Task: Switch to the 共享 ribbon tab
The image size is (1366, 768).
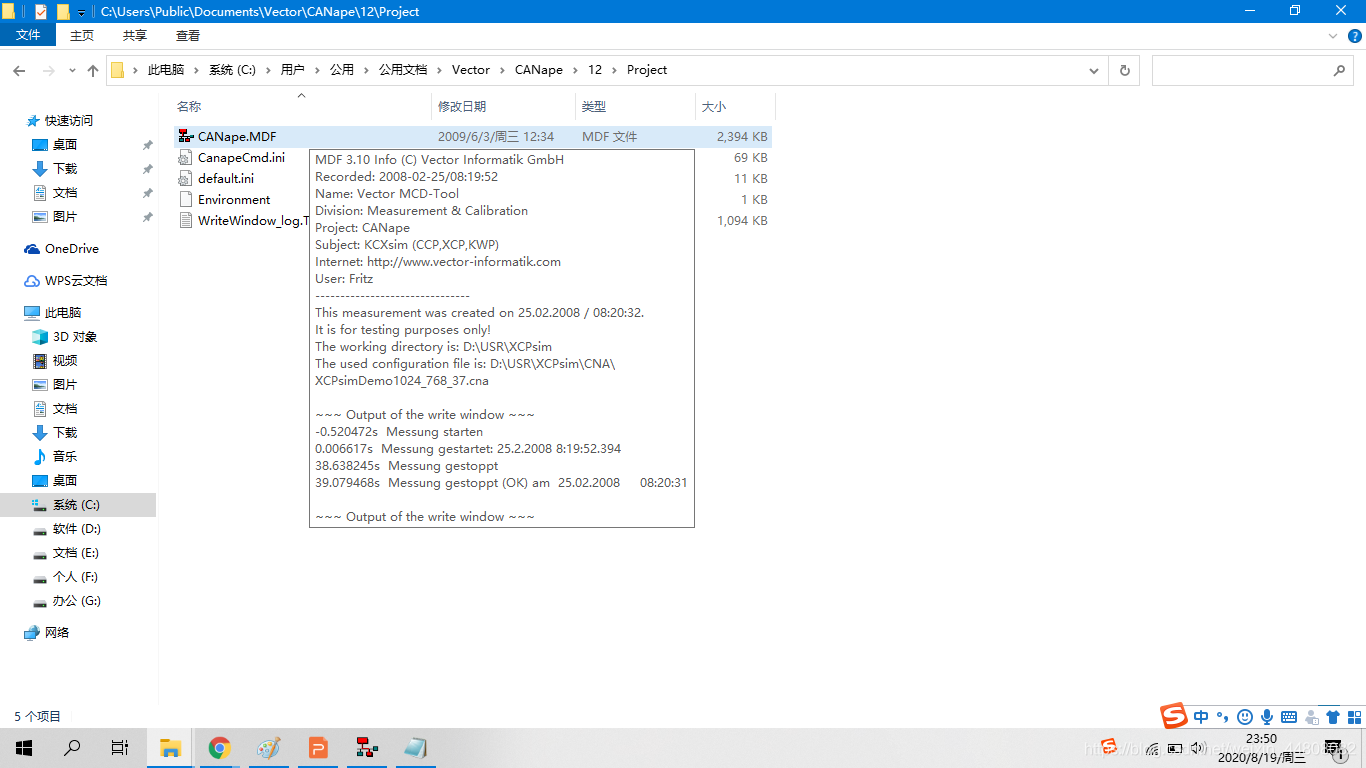Action: coord(135,35)
